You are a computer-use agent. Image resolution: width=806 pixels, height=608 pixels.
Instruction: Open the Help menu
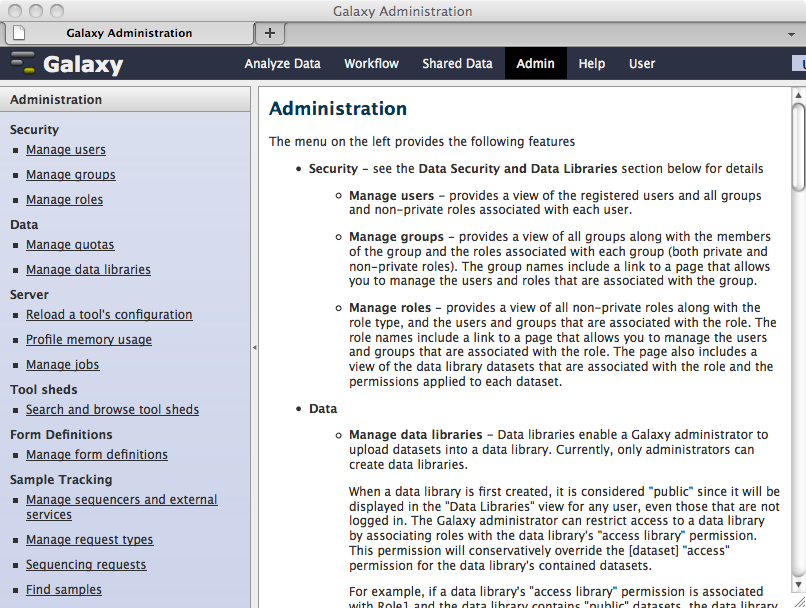pyautogui.click(x=591, y=64)
